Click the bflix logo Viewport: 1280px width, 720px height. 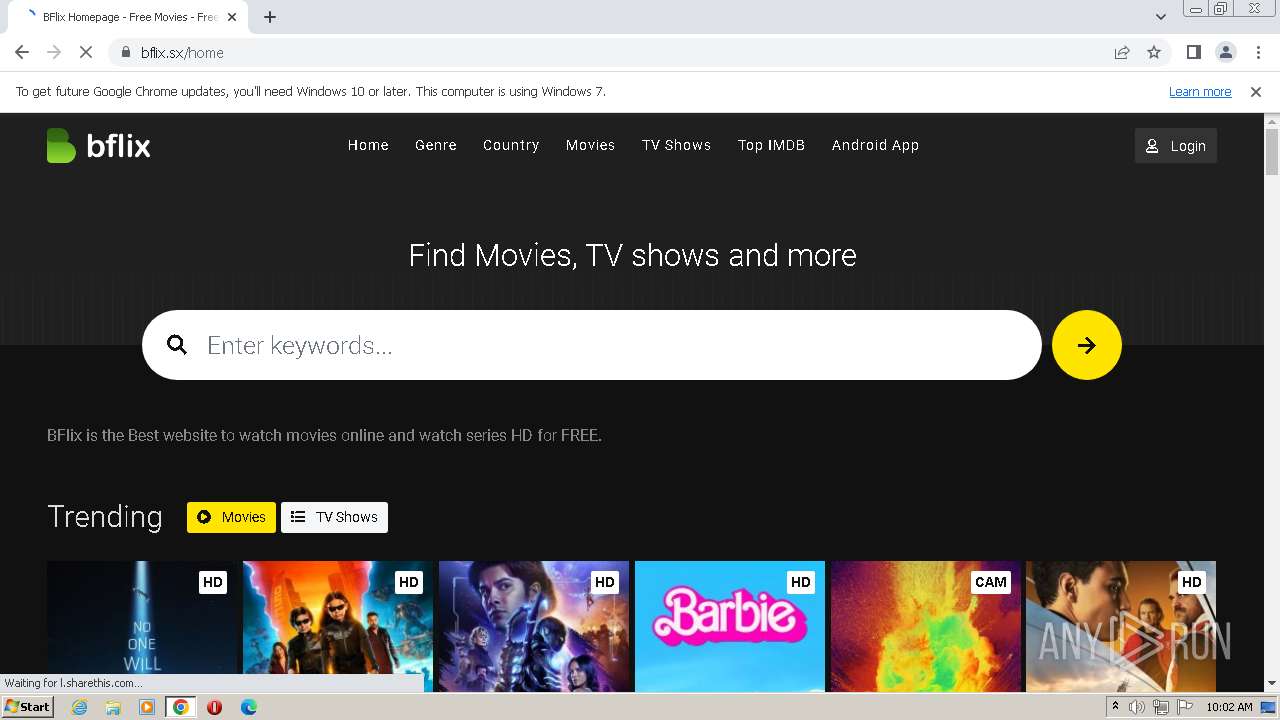tap(98, 146)
